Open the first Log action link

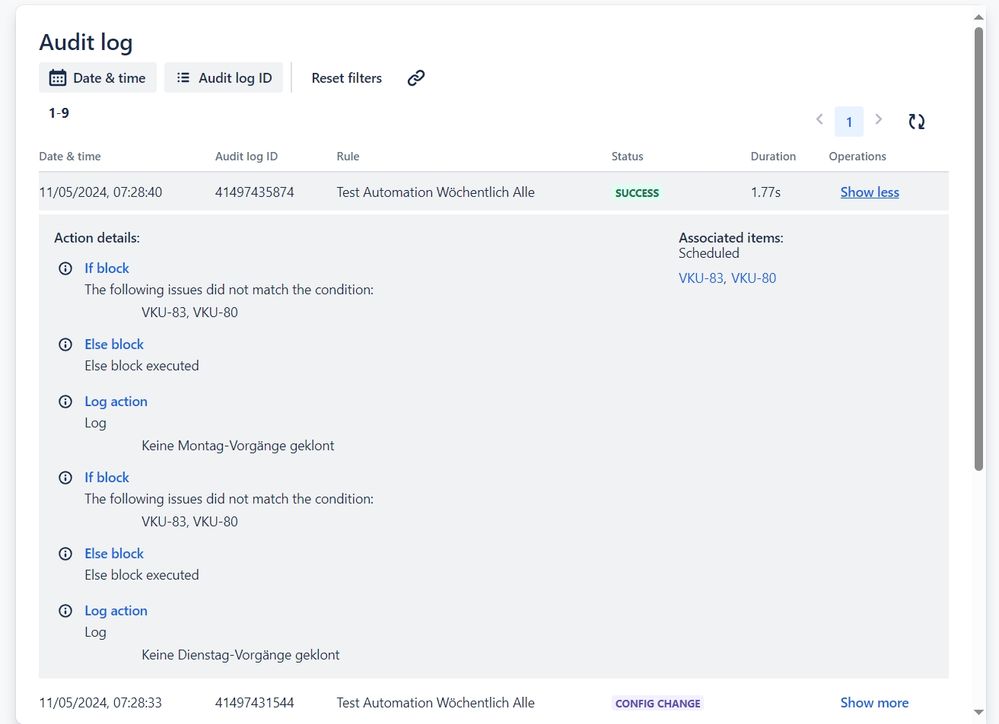point(116,402)
